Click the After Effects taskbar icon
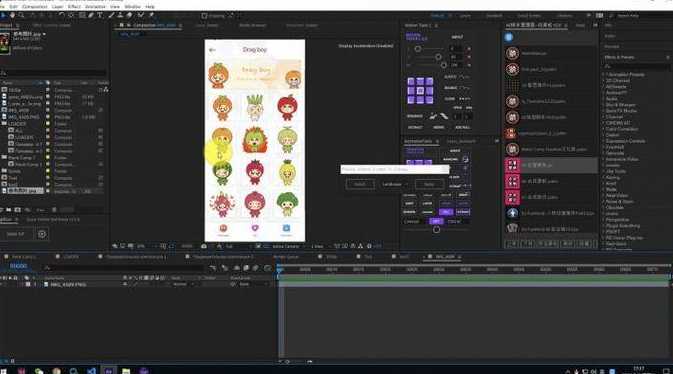The width and height of the screenshot is (673, 374). click(x=109, y=371)
